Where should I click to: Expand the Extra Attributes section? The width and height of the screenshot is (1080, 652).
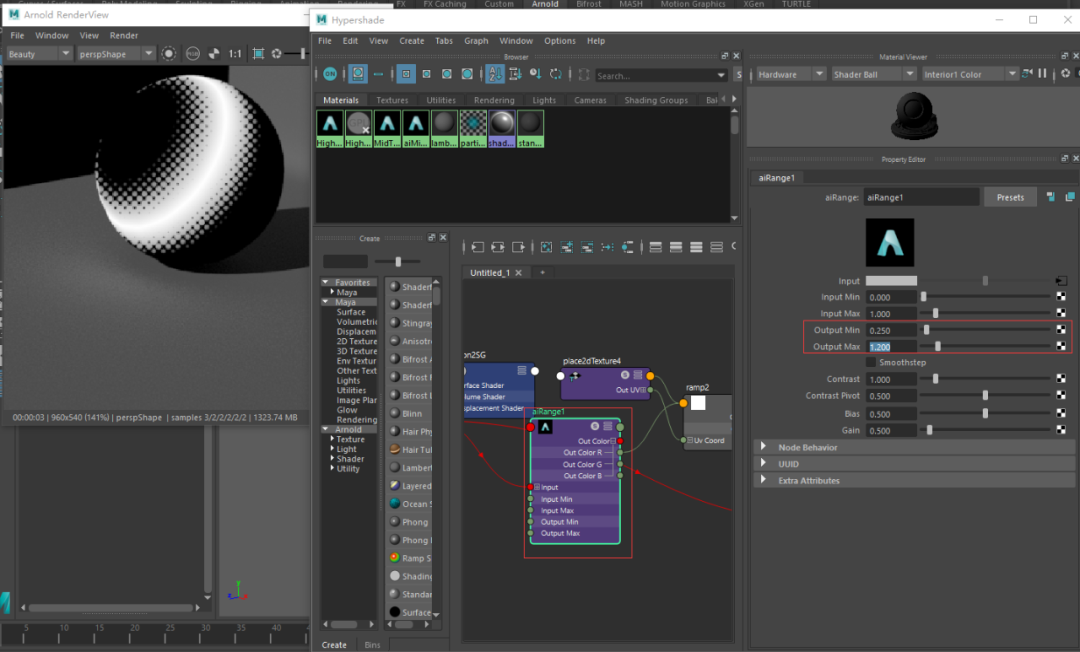(763, 480)
